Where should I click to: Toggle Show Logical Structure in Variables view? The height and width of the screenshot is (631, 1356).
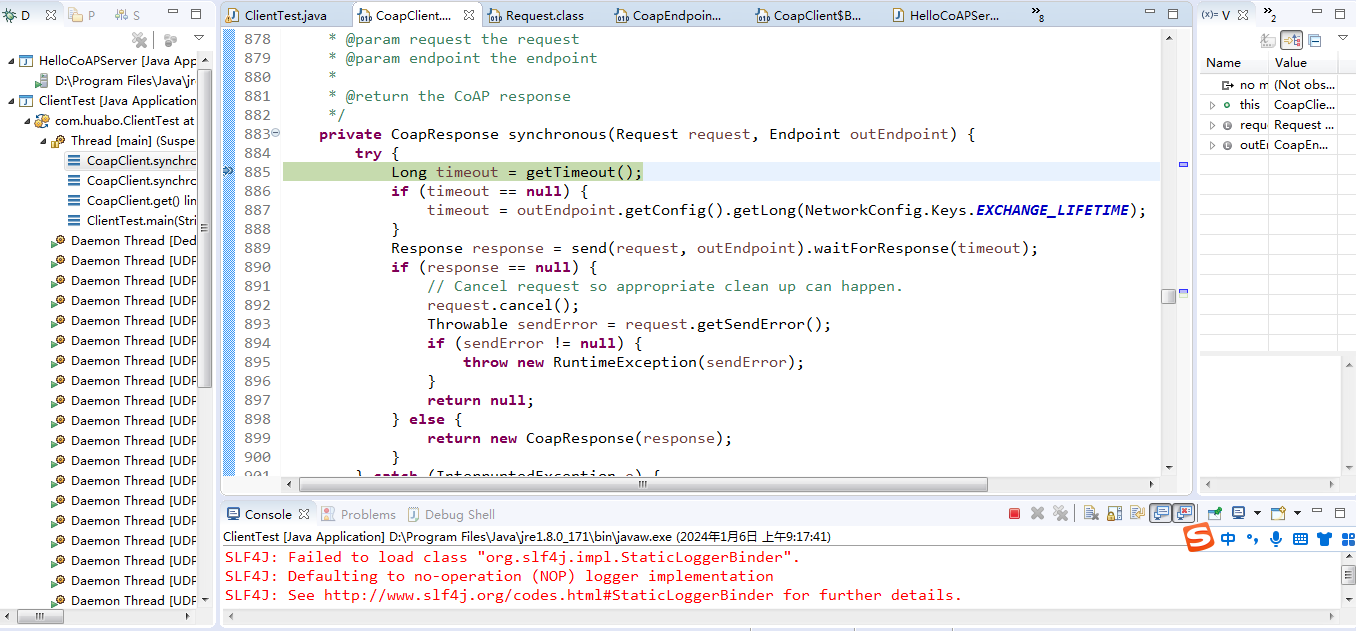coord(1292,40)
